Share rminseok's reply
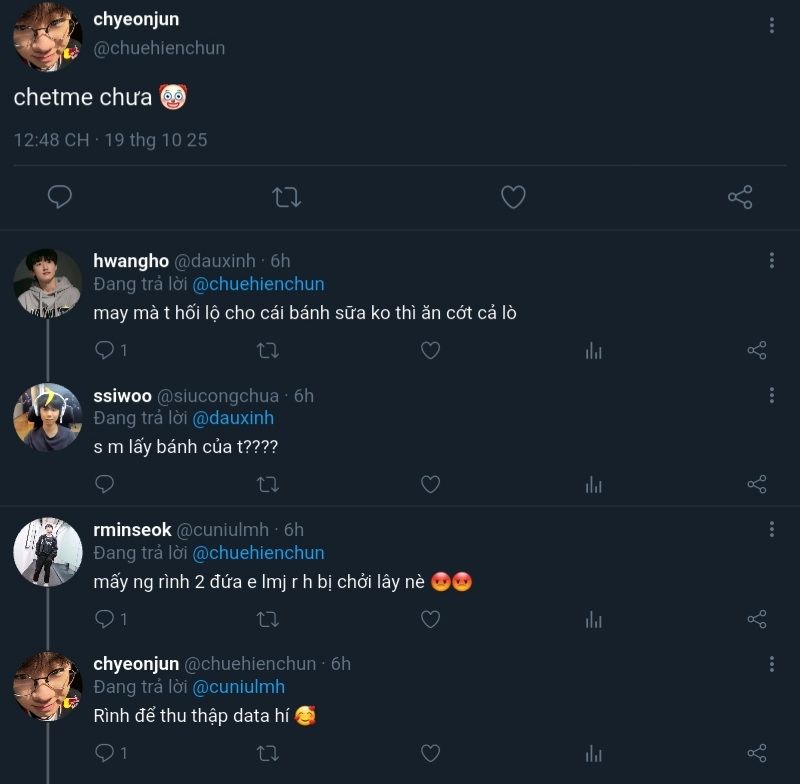 click(757, 619)
